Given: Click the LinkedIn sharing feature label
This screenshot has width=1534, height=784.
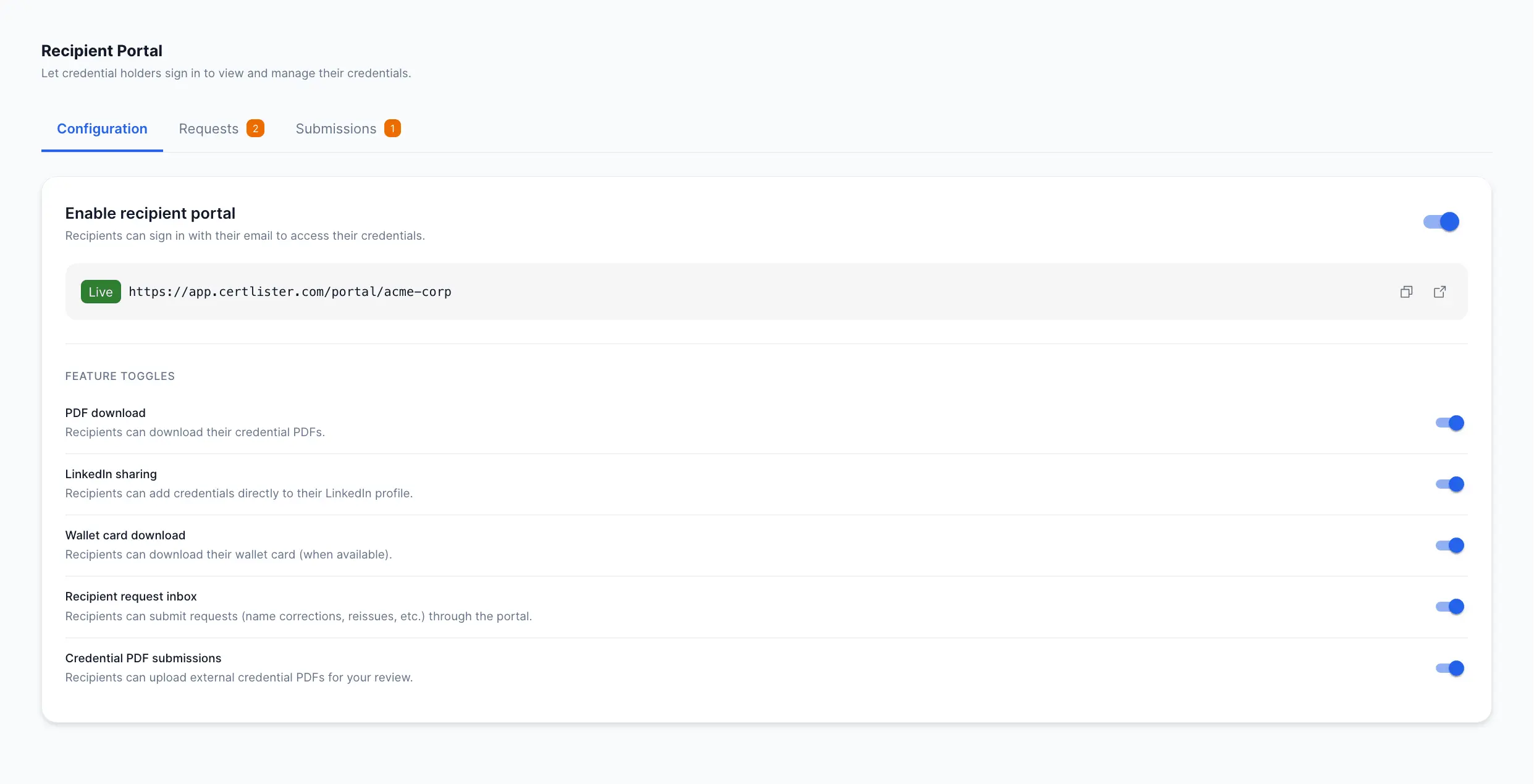Looking at the screenshot, I should click(111, 474).
